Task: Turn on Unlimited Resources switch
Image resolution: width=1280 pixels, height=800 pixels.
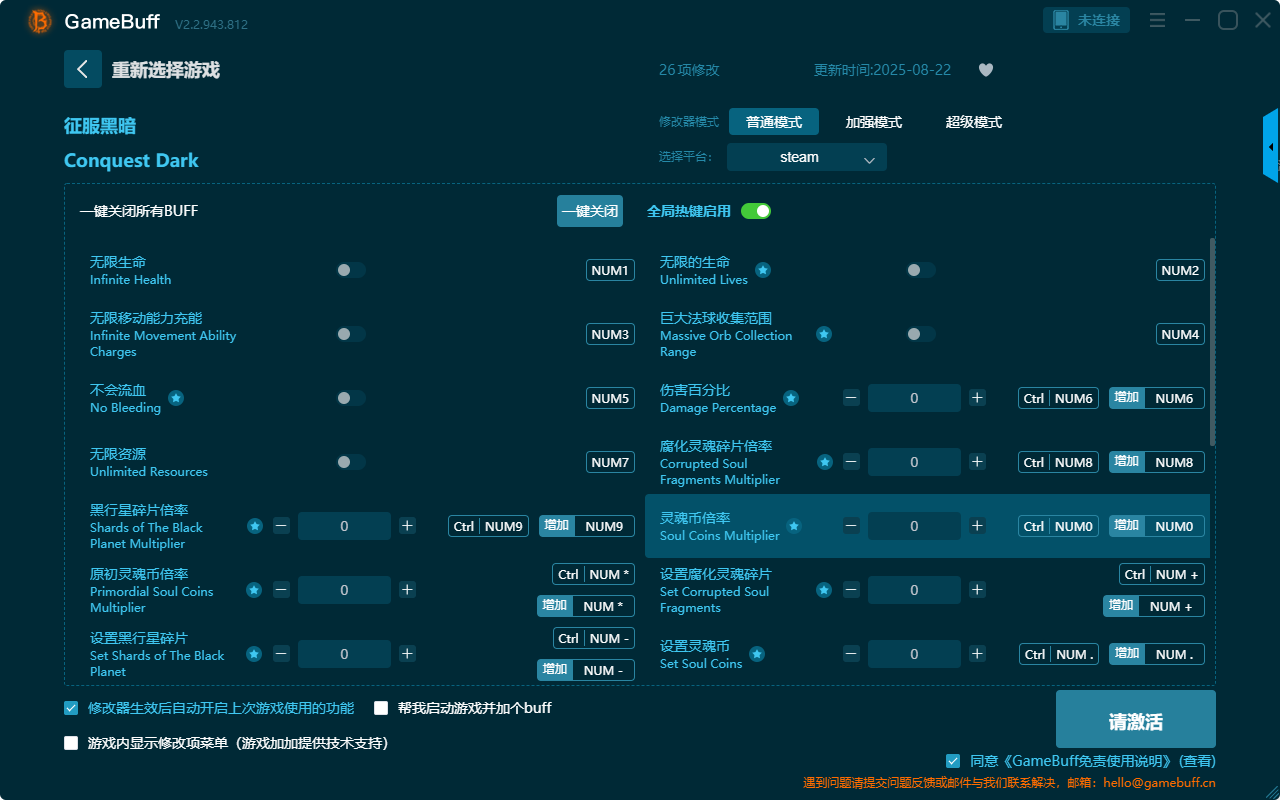Action: coord(351,462)
